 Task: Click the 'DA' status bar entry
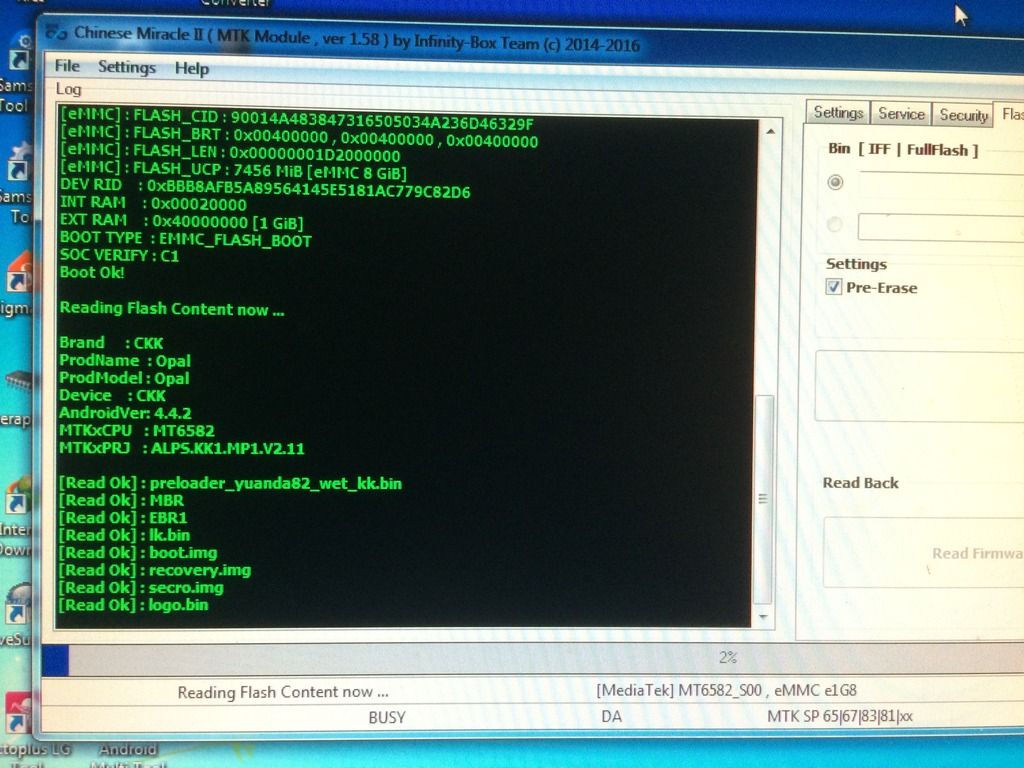(x=611, y=717)
